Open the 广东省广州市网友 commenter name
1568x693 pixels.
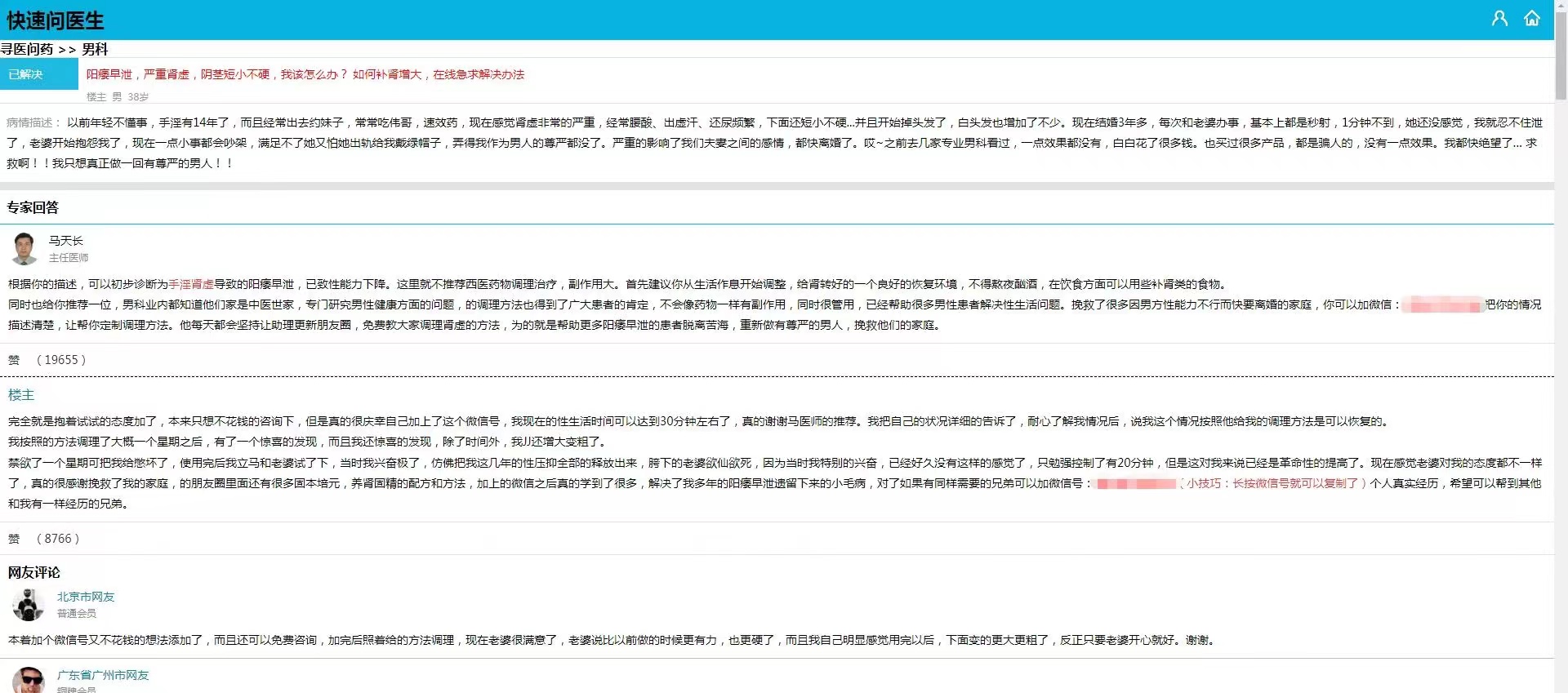pos(103,676)
